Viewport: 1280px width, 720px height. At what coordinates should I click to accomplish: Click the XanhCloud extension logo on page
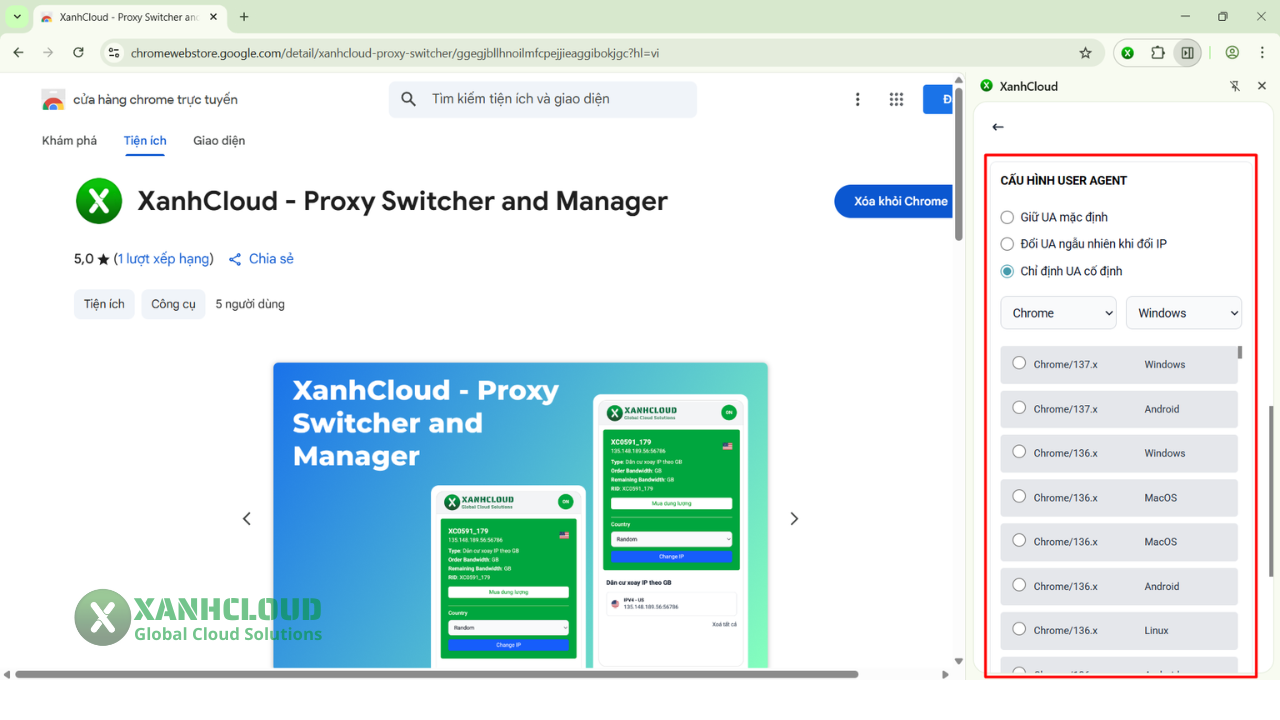99,201
